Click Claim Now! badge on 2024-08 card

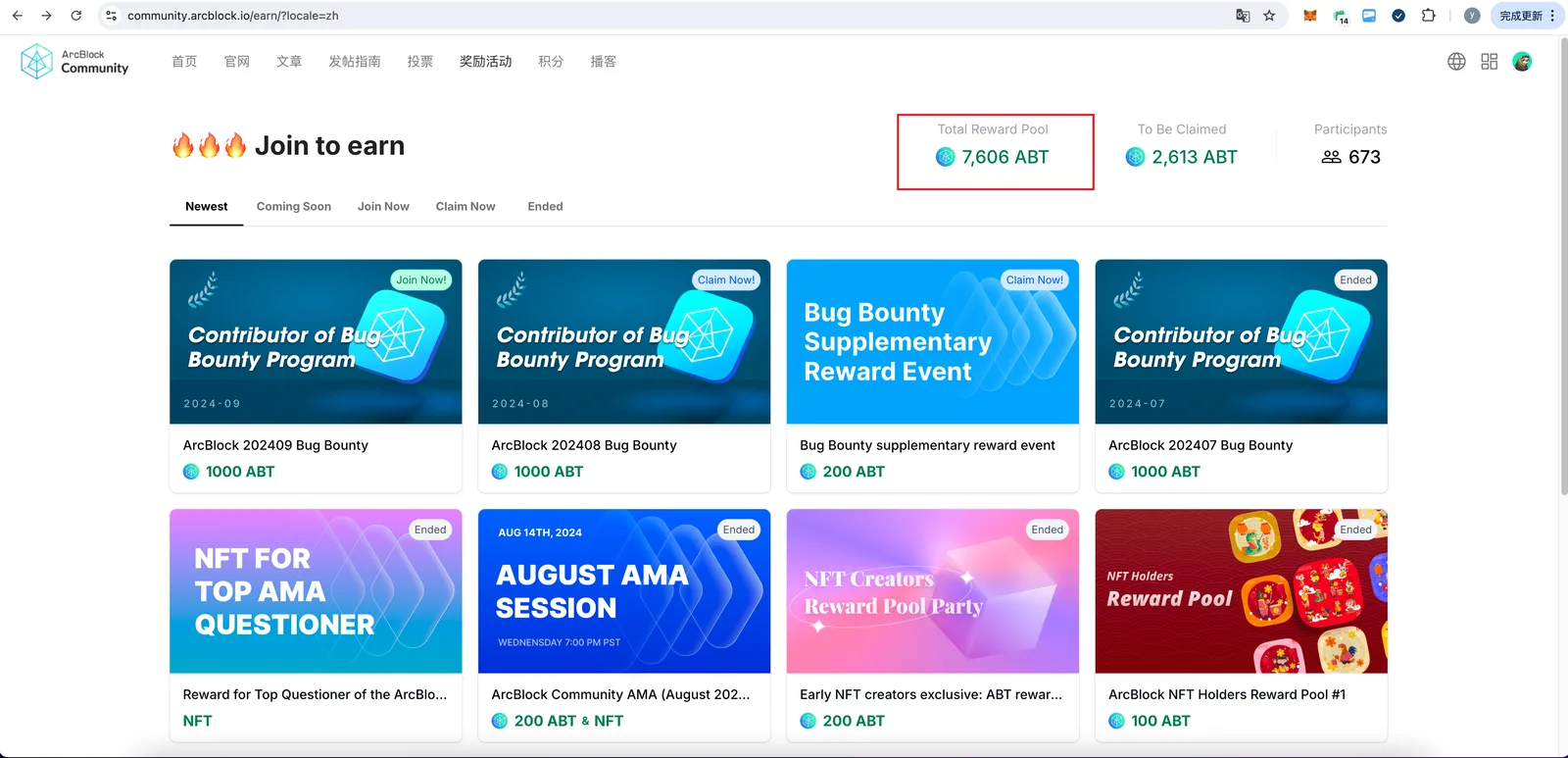[726, 280]
